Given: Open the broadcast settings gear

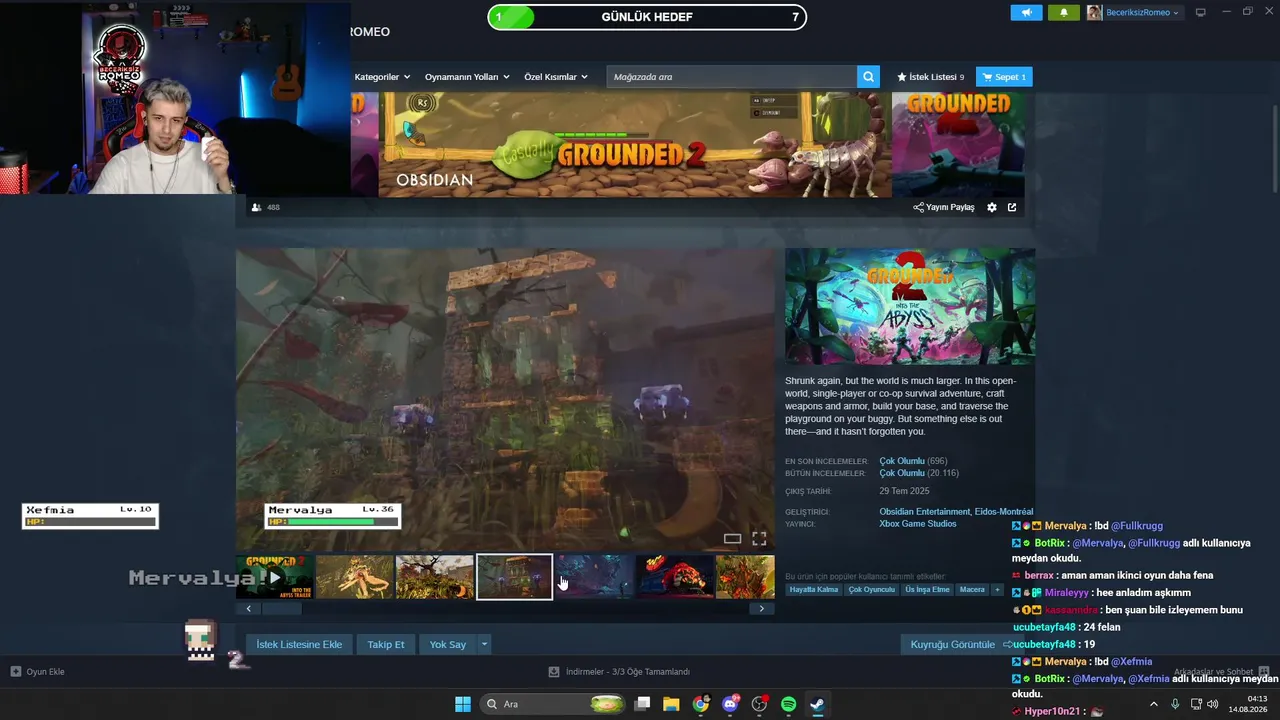Looking at the screenshot, I should pyautogui.click(x=992, y=207).
